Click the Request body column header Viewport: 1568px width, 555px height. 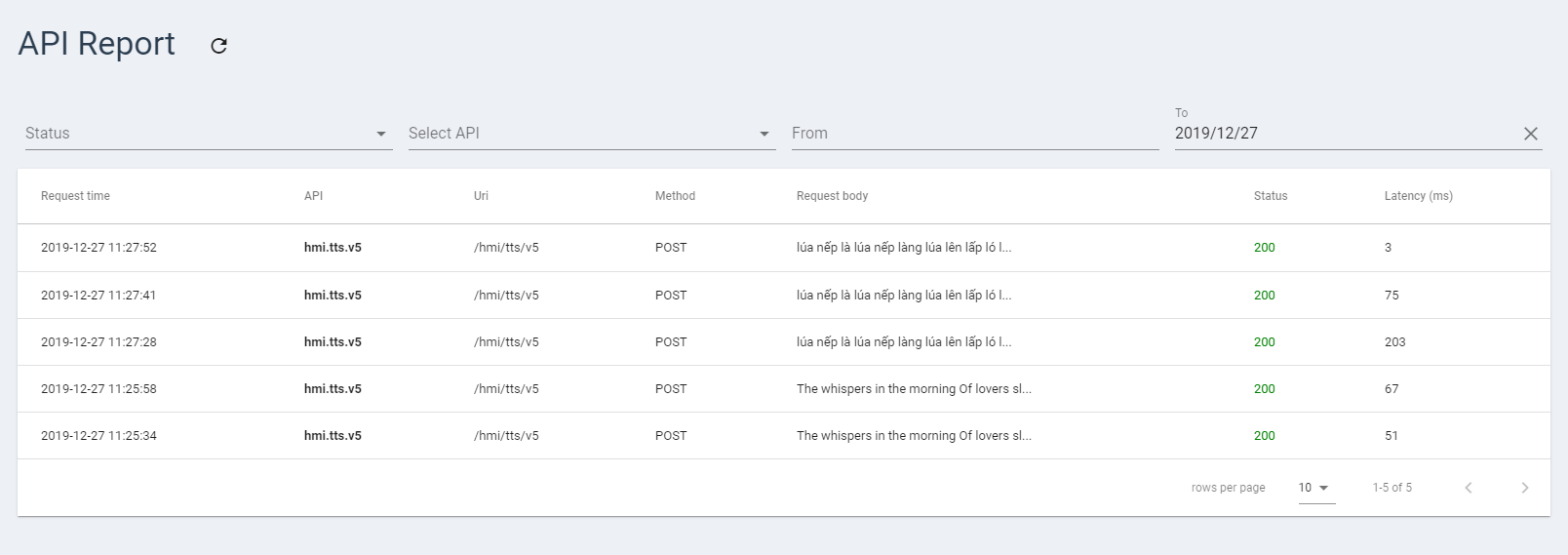coord(832,196)
